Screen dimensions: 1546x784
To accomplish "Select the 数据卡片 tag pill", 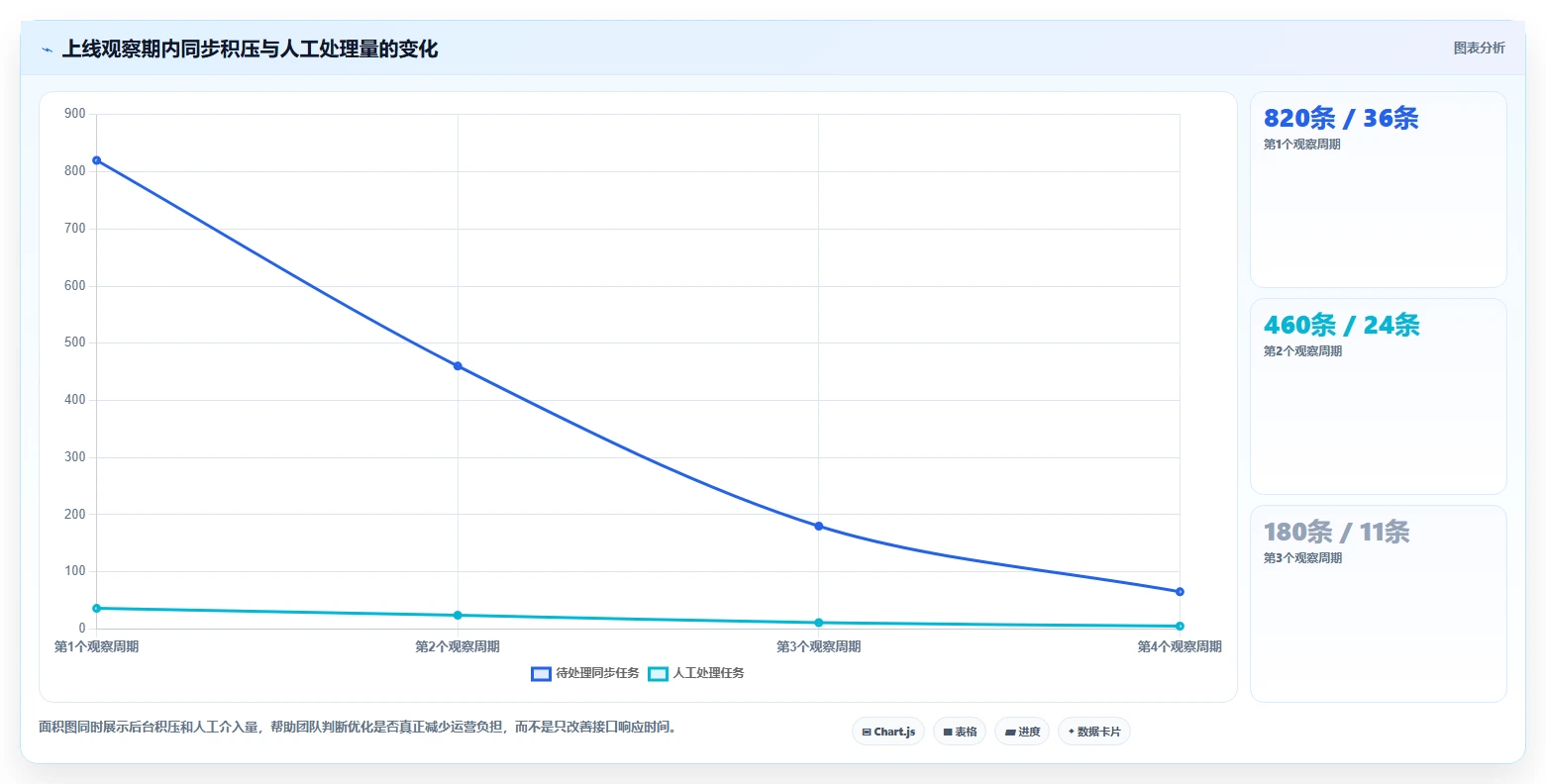I will (1094, 732).
